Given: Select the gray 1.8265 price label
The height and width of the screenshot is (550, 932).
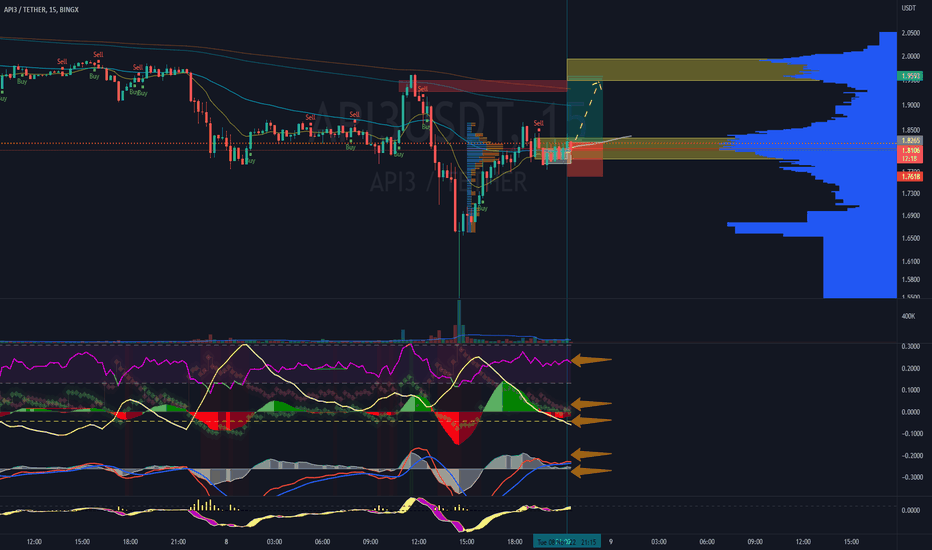Looking at the screenshot, I should [909, 141].
